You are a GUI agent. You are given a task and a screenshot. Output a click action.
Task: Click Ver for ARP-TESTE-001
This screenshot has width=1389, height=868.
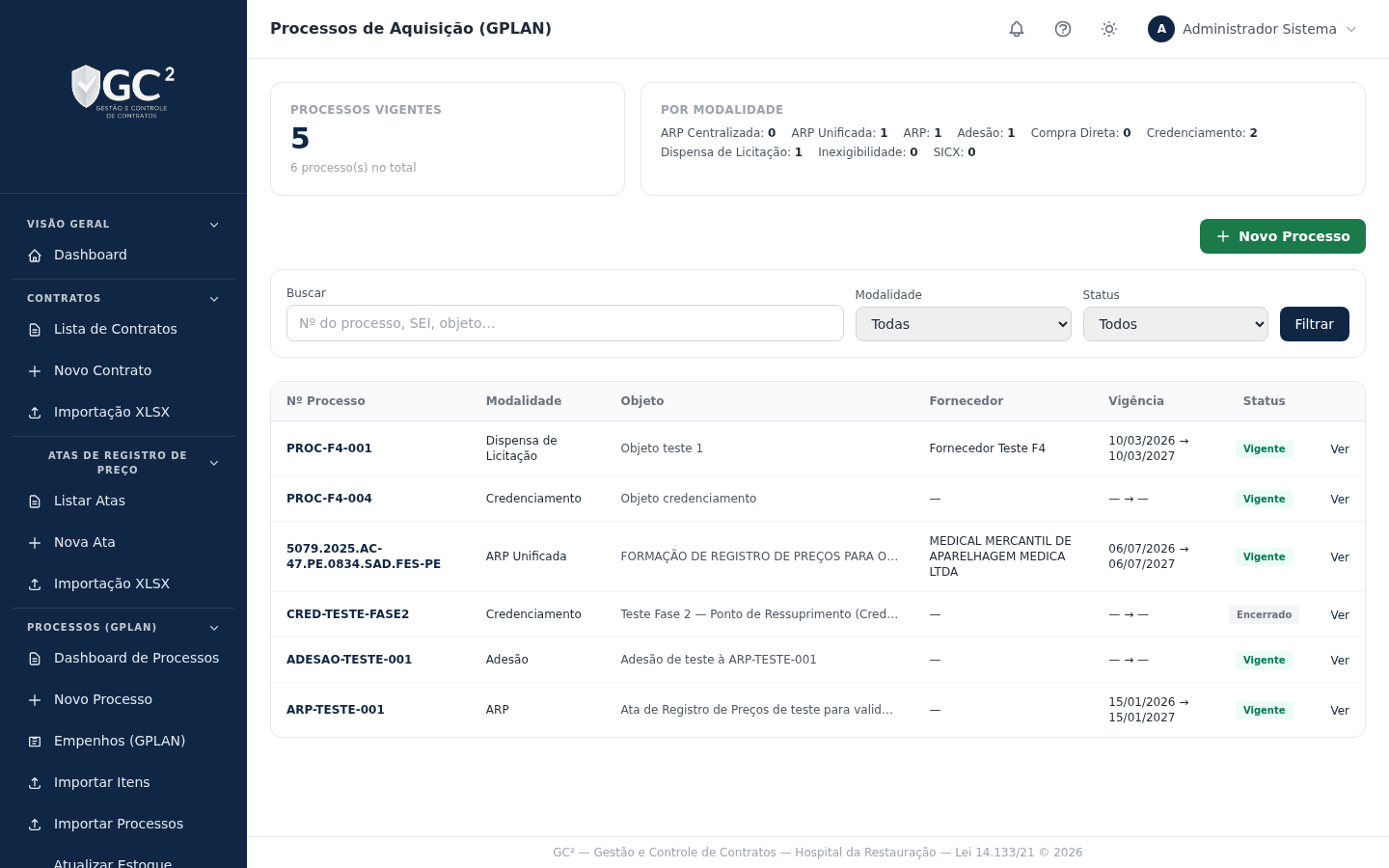pos(1340,711)
